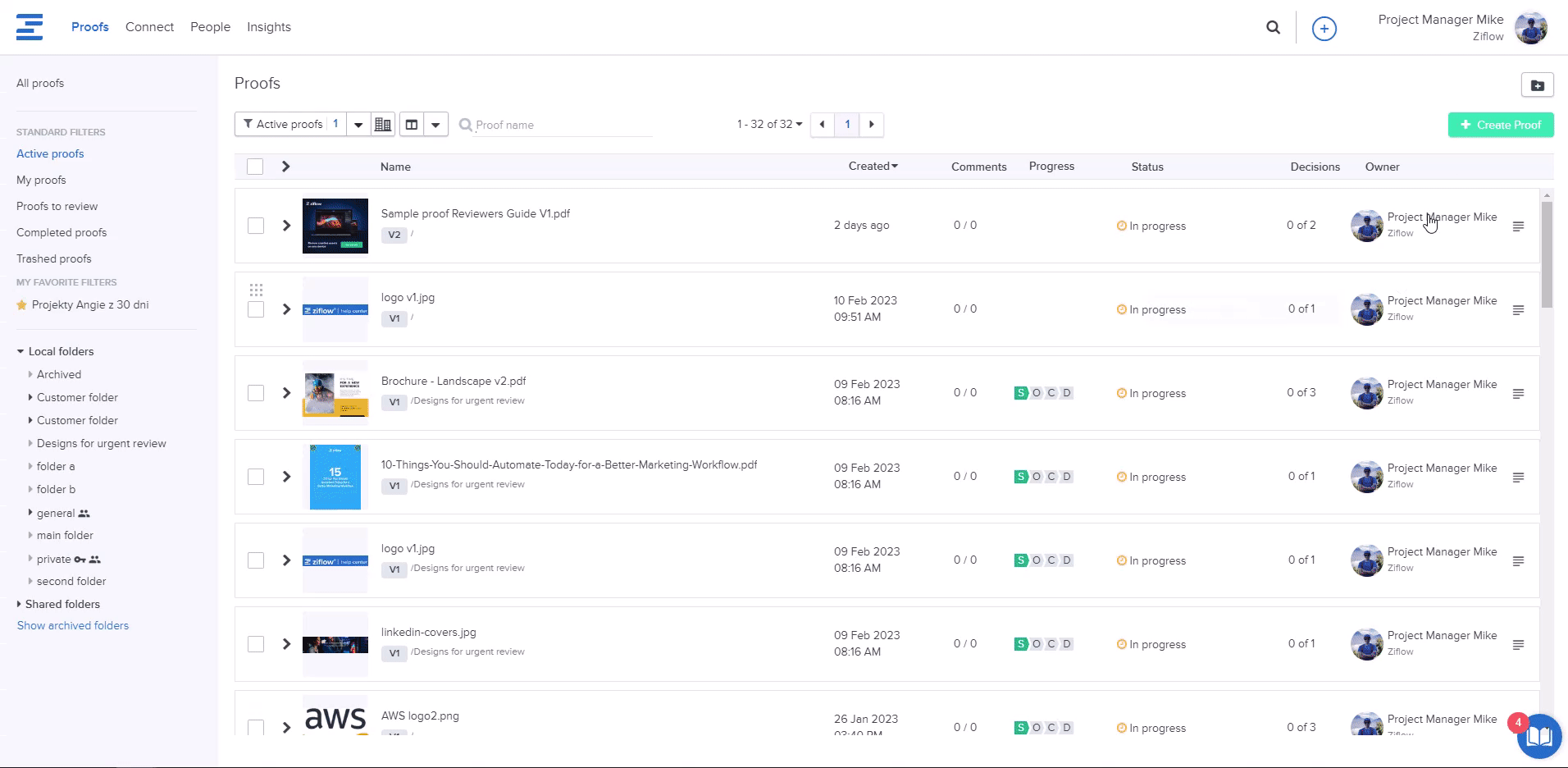The image size is (1568, 768).
Task: Open actions menu for logo v1.jpg from 10 Feb
Action: [1518, 310]
